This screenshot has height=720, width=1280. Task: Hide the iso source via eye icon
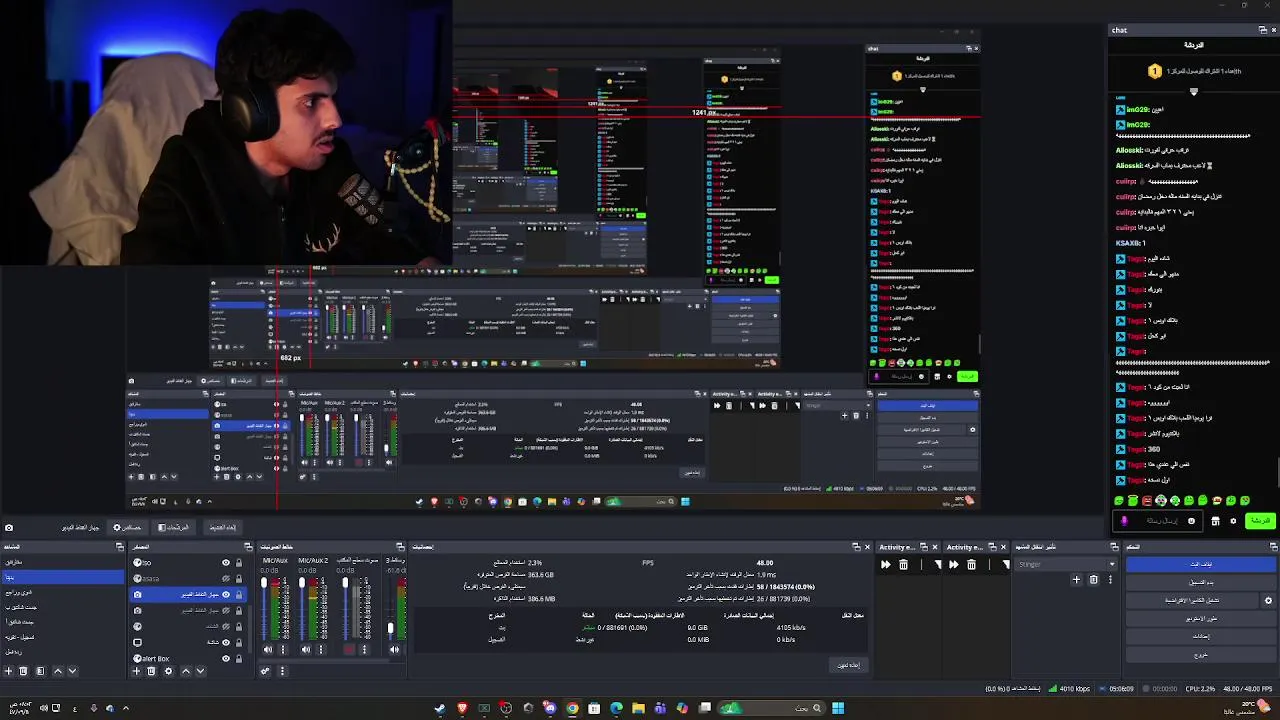226,563
